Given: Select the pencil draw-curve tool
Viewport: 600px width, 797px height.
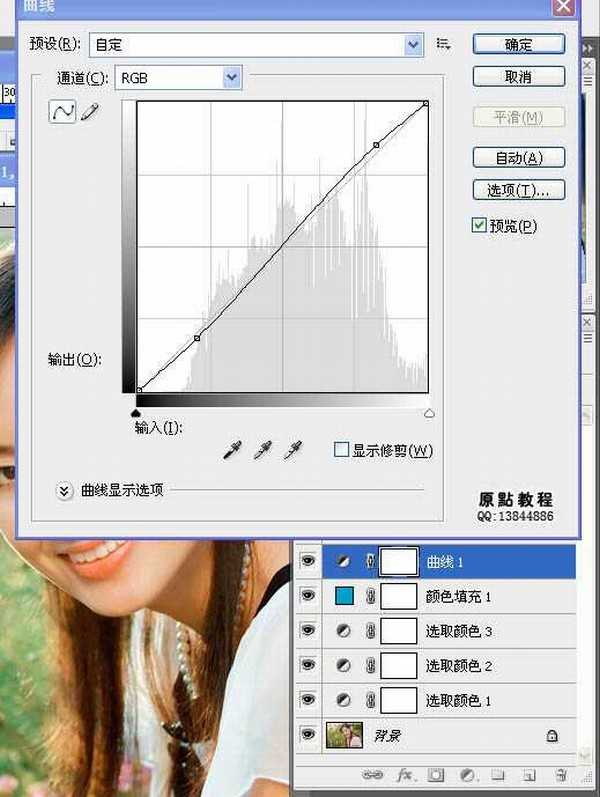Looking at the screenshot, I should coord(90,112).
